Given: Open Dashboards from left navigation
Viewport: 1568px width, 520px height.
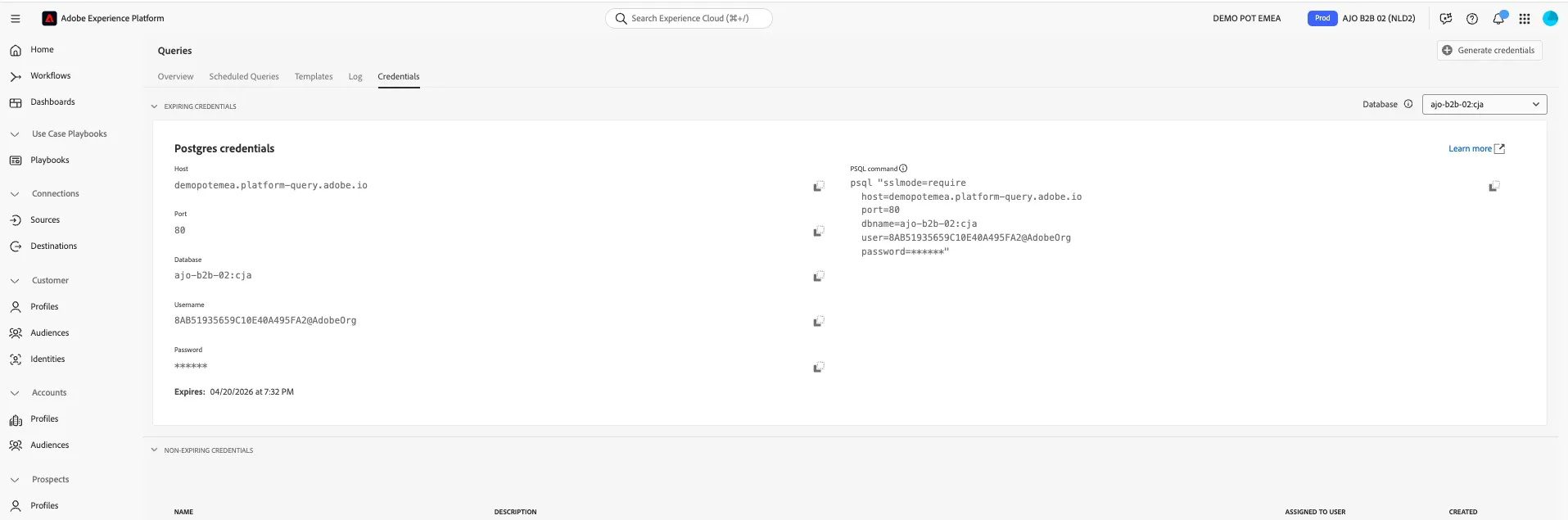Looking at the screenshot, I should click(52, 102).
